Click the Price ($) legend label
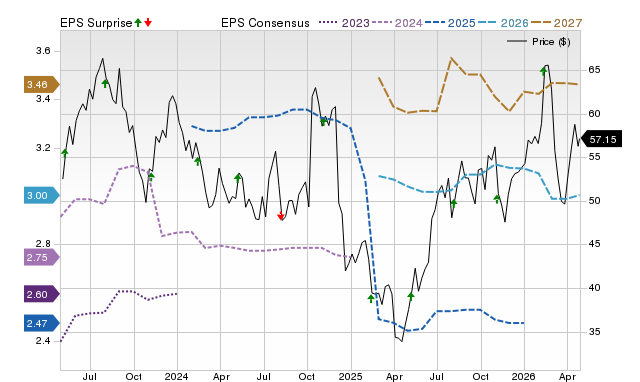Viewport: 640px width, 382px height. click(551, 42)
